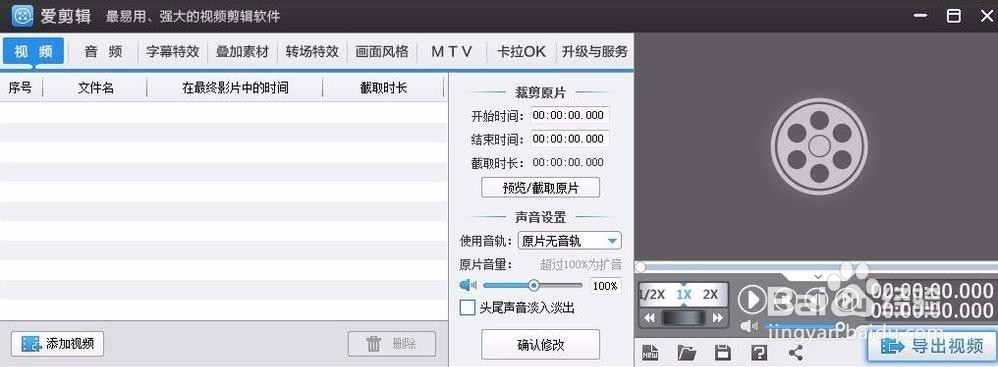Open the 使用音轨 dropdown
998x367 pixels.
click(570, 241)
